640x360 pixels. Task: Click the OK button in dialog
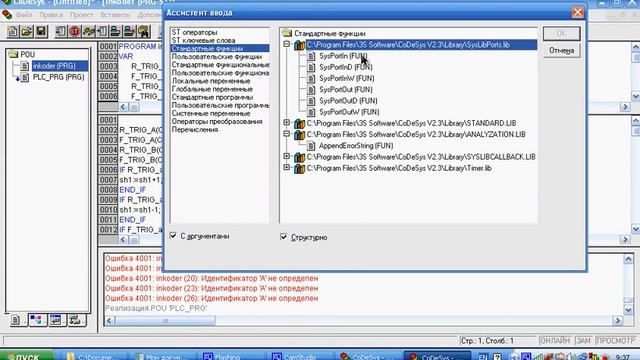tap(562, 33)
